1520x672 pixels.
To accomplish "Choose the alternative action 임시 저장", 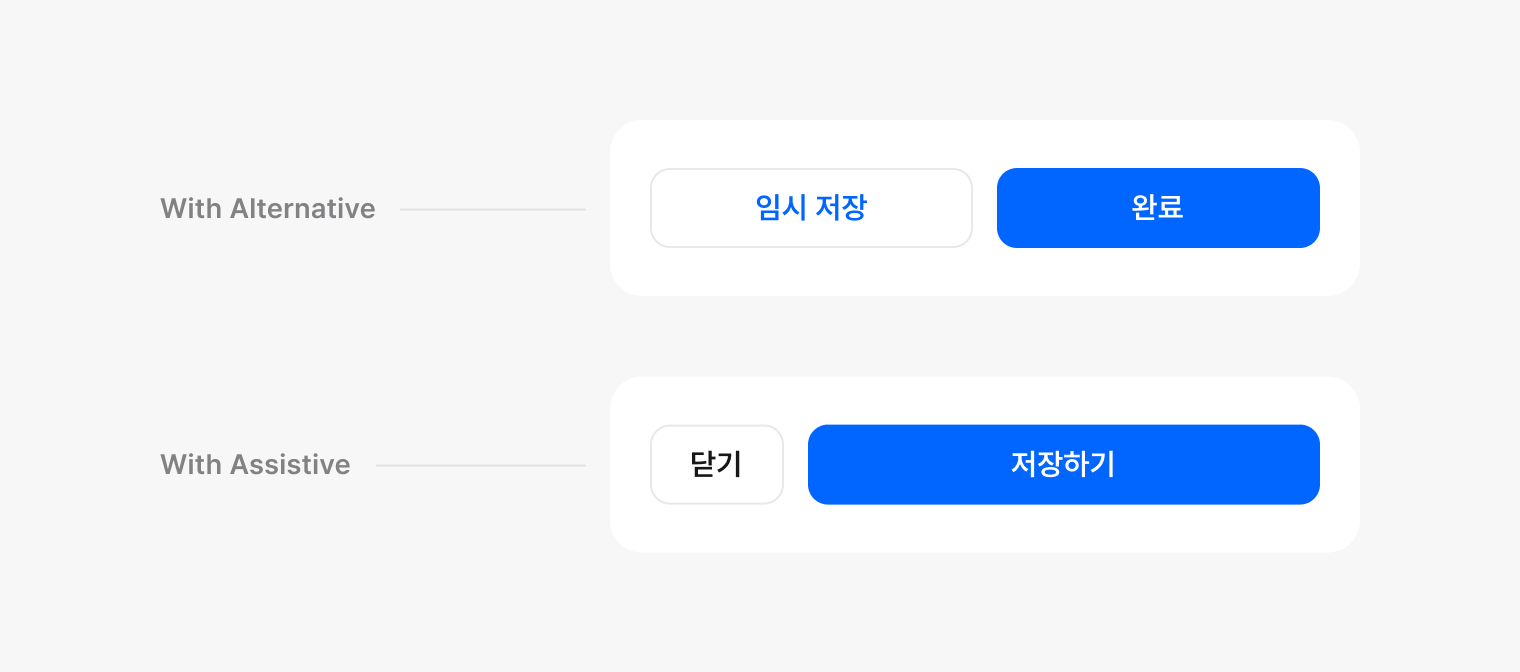I will 811,208.
